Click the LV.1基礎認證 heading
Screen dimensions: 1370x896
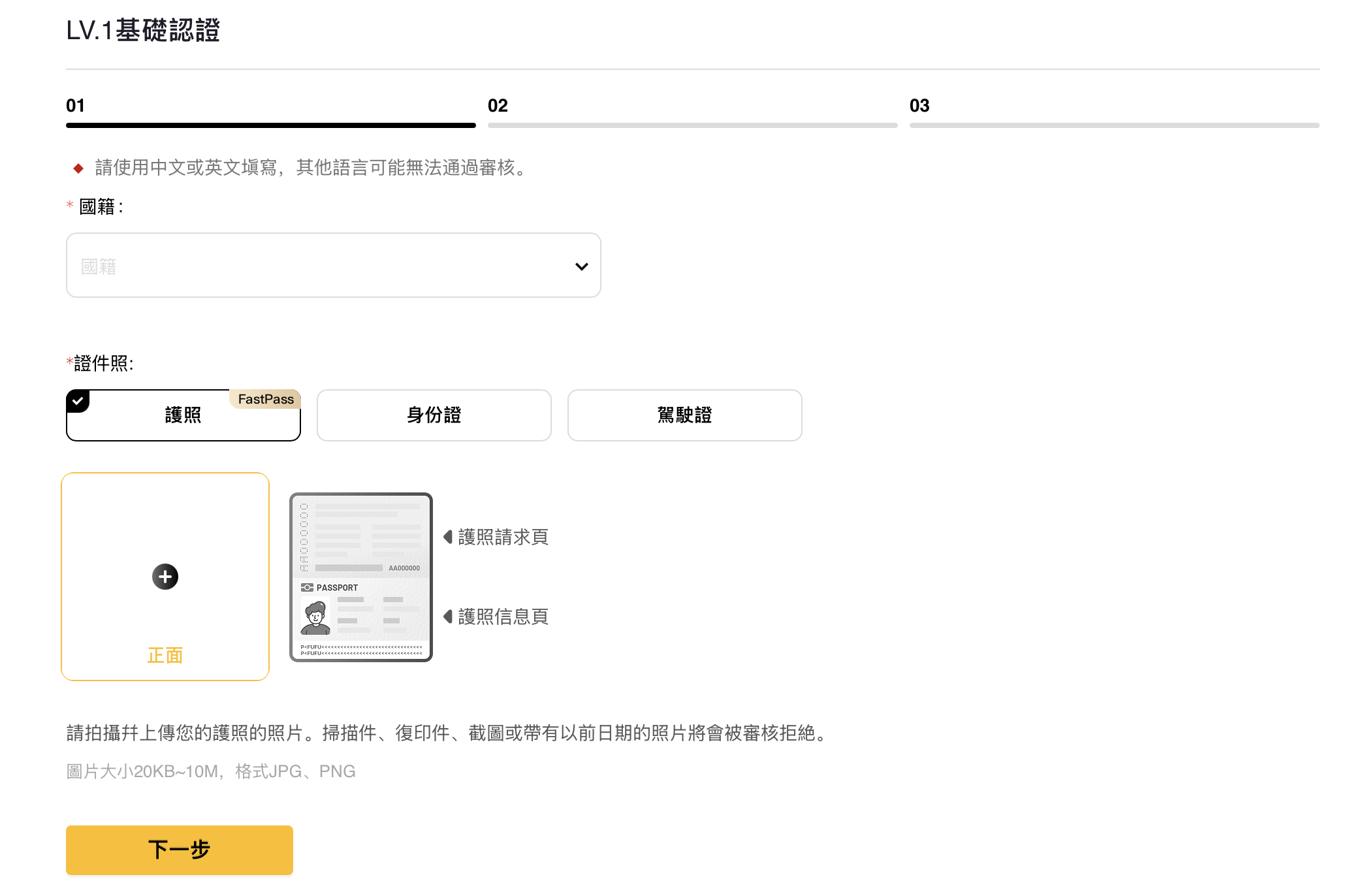click(143, 31)
